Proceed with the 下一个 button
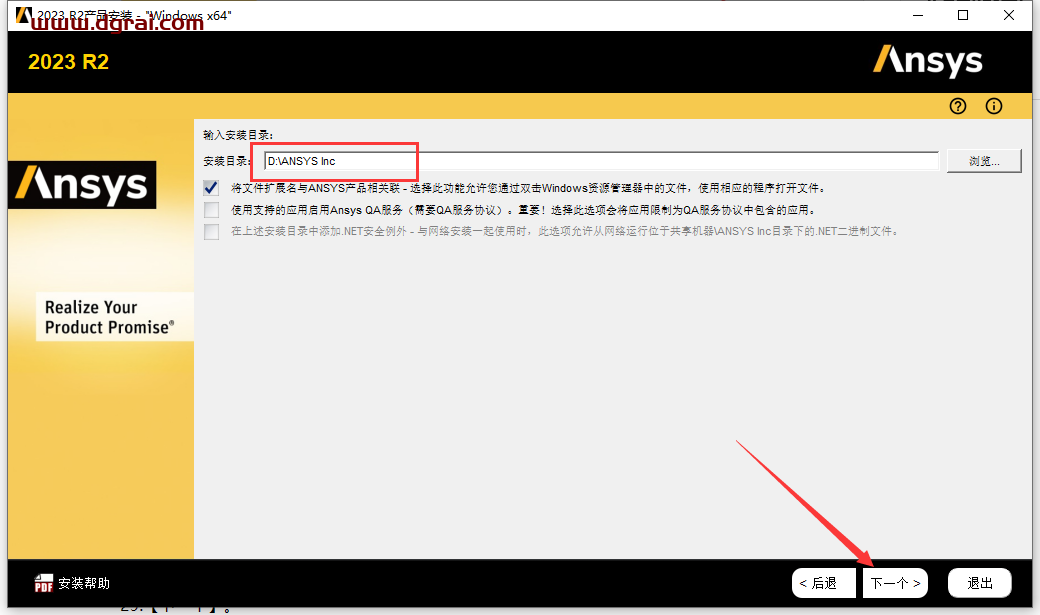This screenshot has height=615, width=1040. (895, 583)
